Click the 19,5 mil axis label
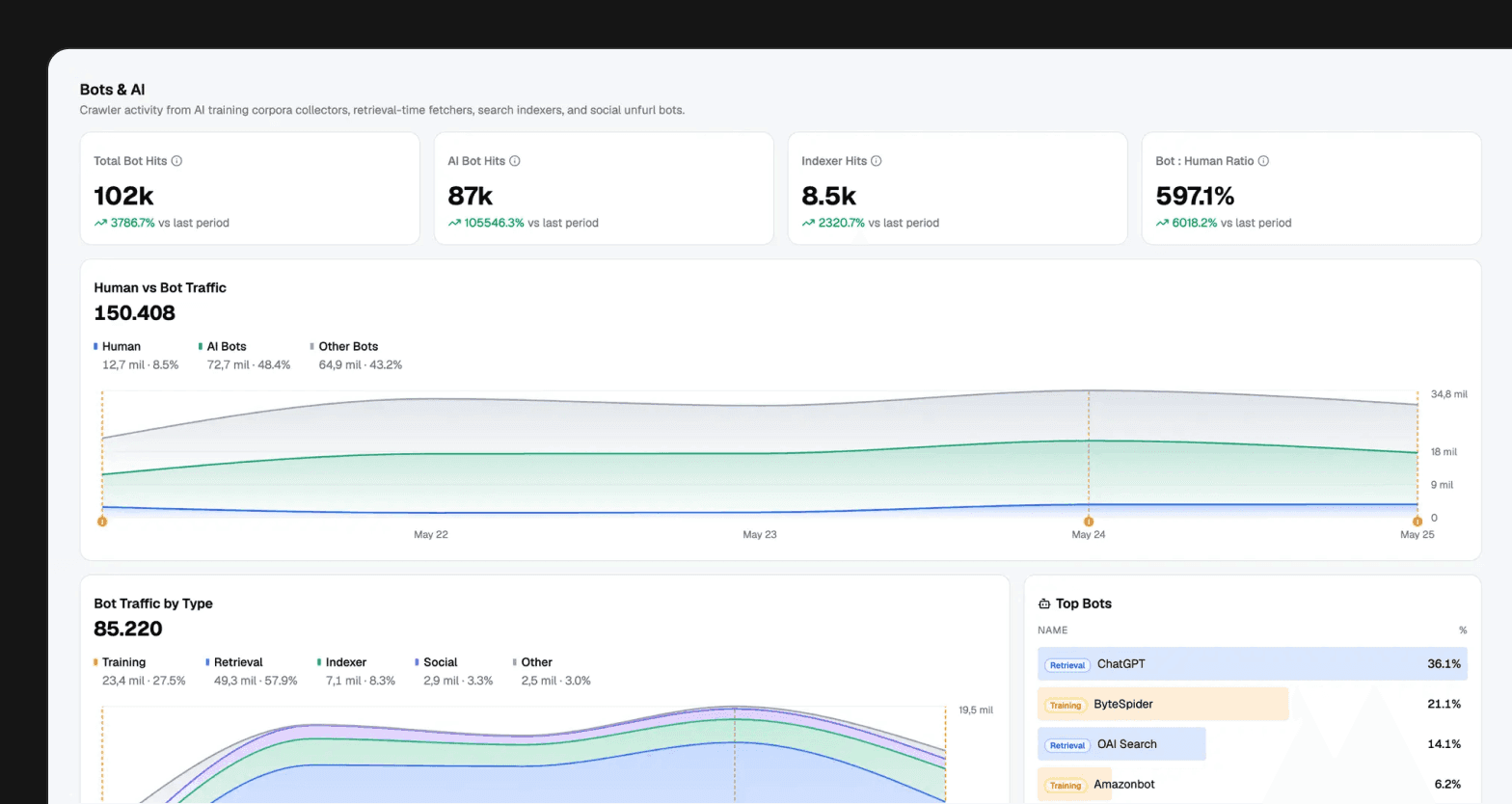 coord(976,710)
